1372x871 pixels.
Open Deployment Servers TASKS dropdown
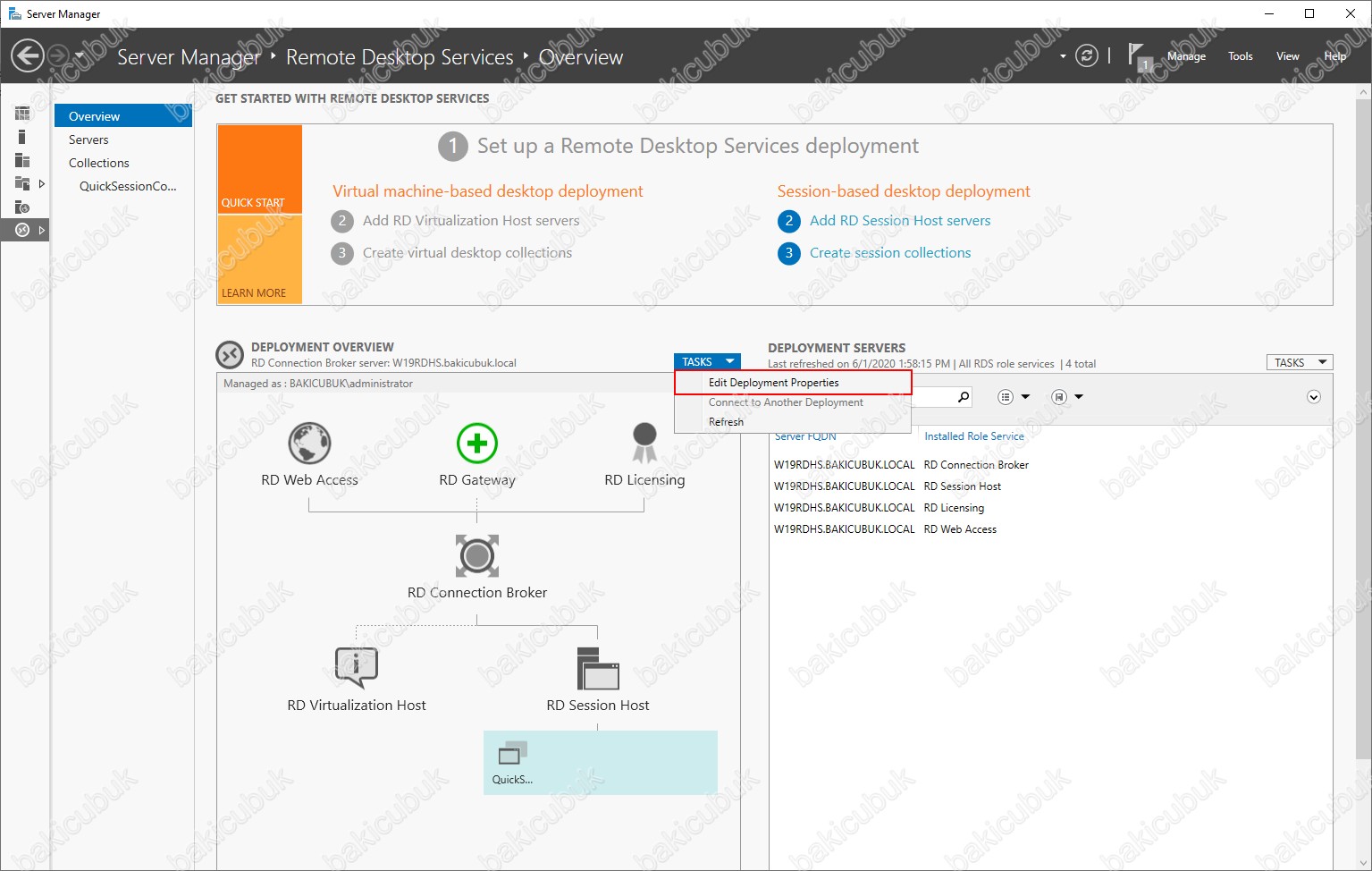pos(1300,362)
